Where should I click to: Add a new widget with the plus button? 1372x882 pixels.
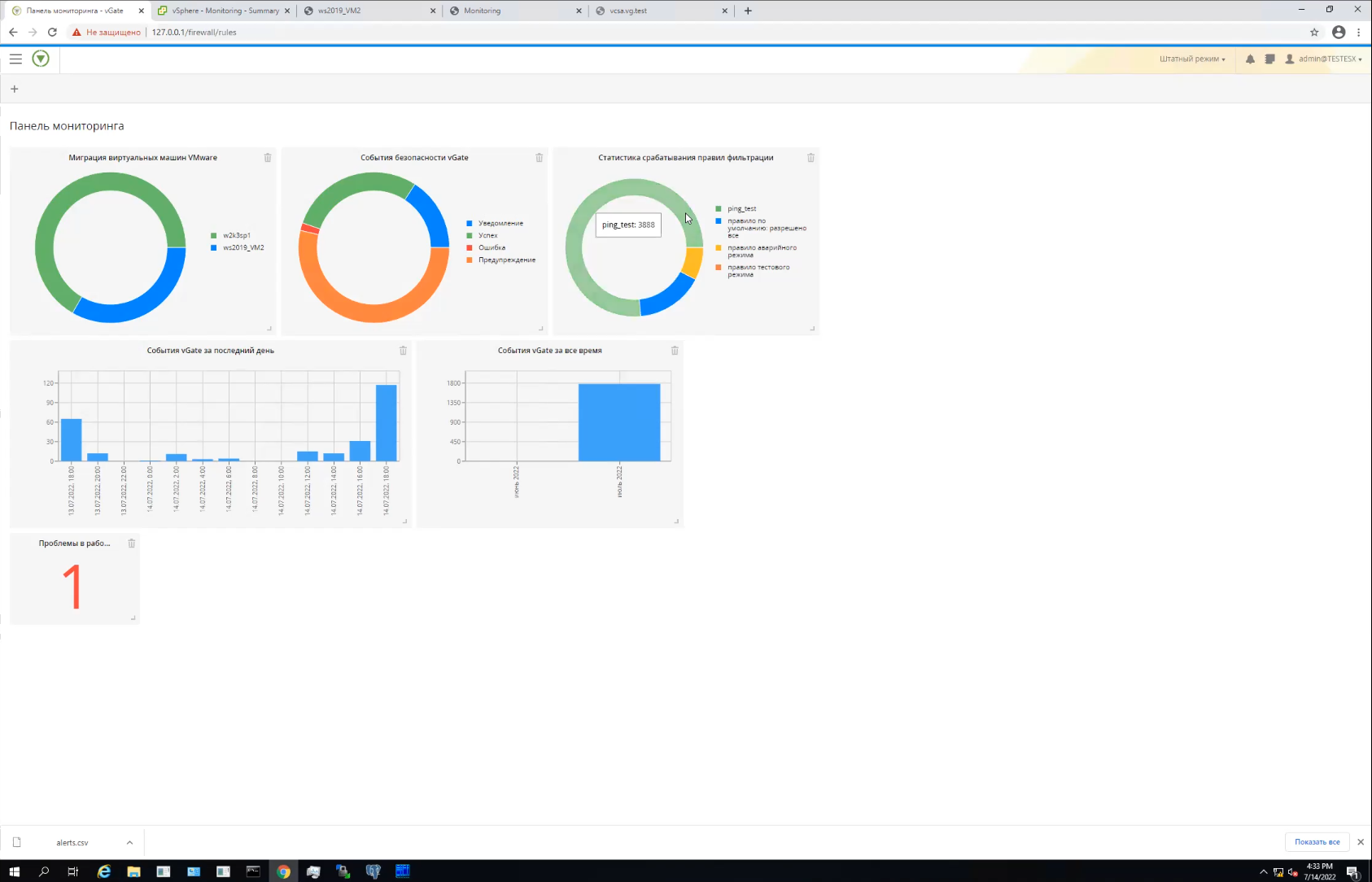tap(15, 89)
